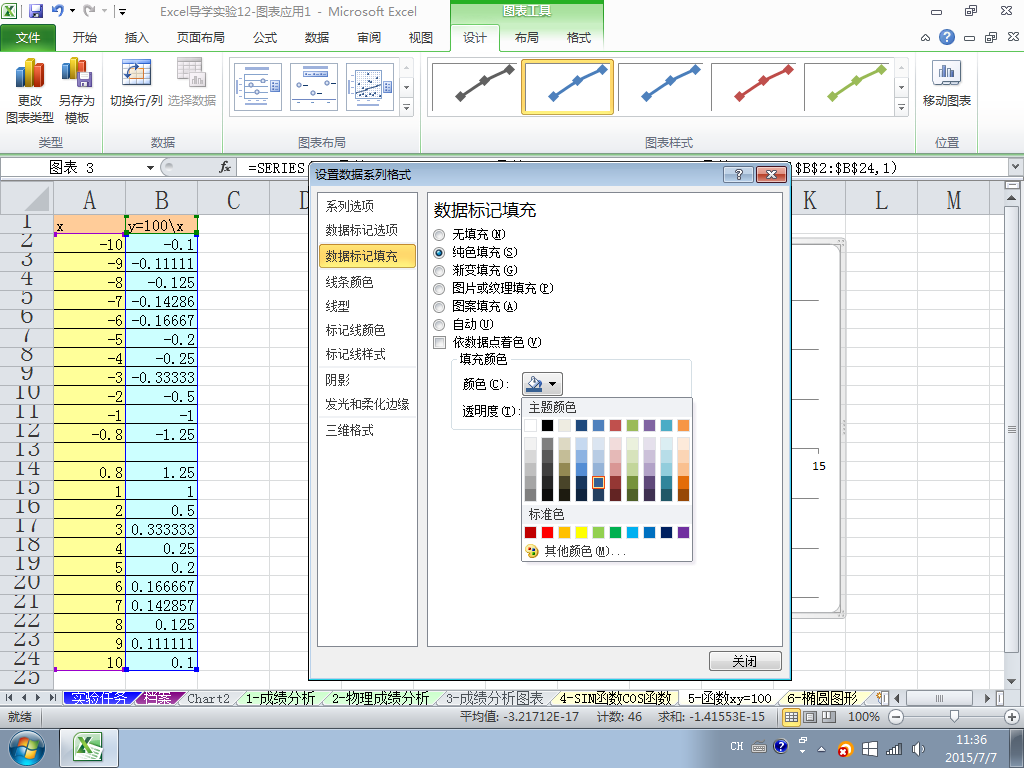This screenshot has height=768, width=1024.
Task: Switch to sheet tab 4-SIN函数COS函数
Action: [615, 698]
